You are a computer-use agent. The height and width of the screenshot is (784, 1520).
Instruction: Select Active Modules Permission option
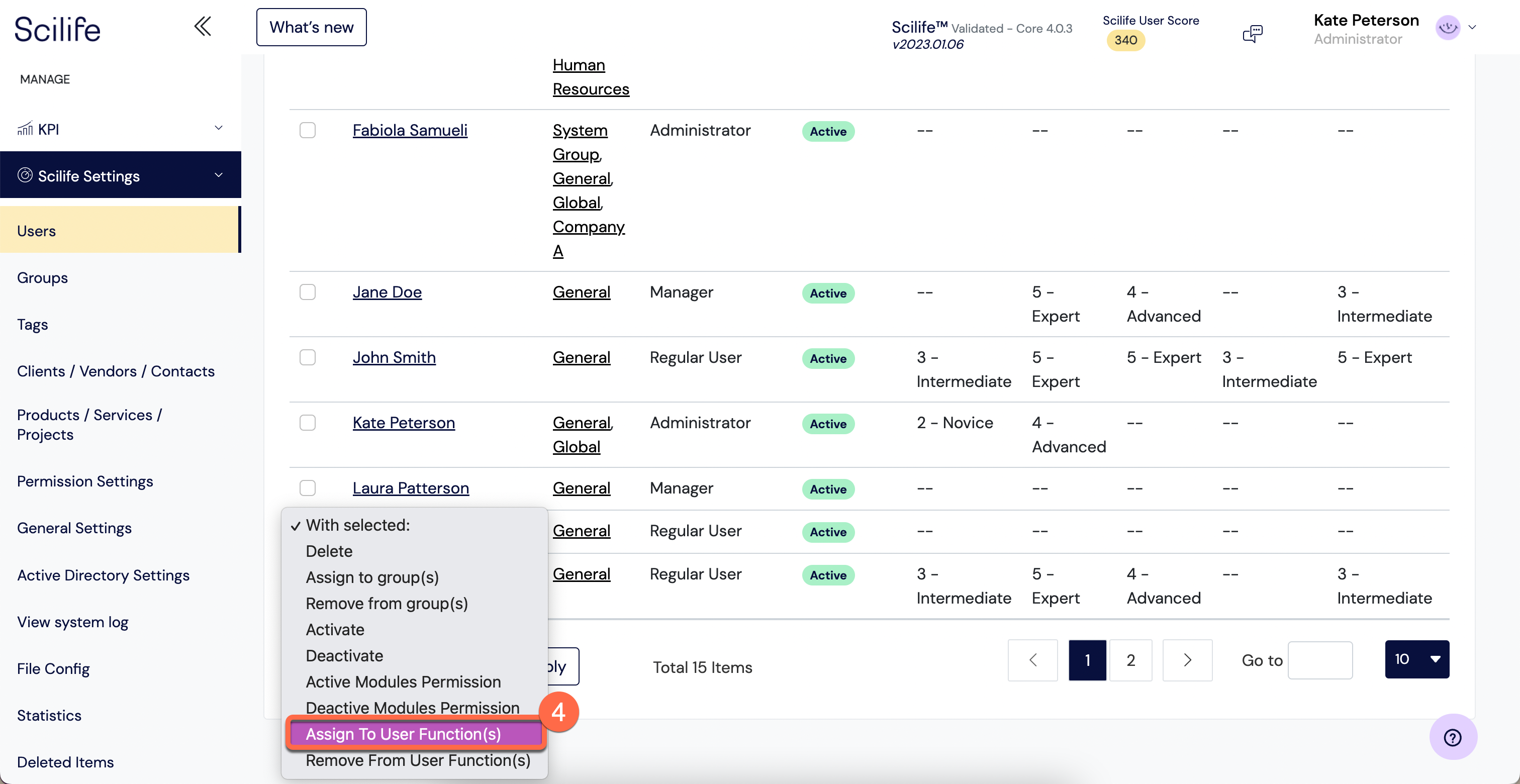414,682
